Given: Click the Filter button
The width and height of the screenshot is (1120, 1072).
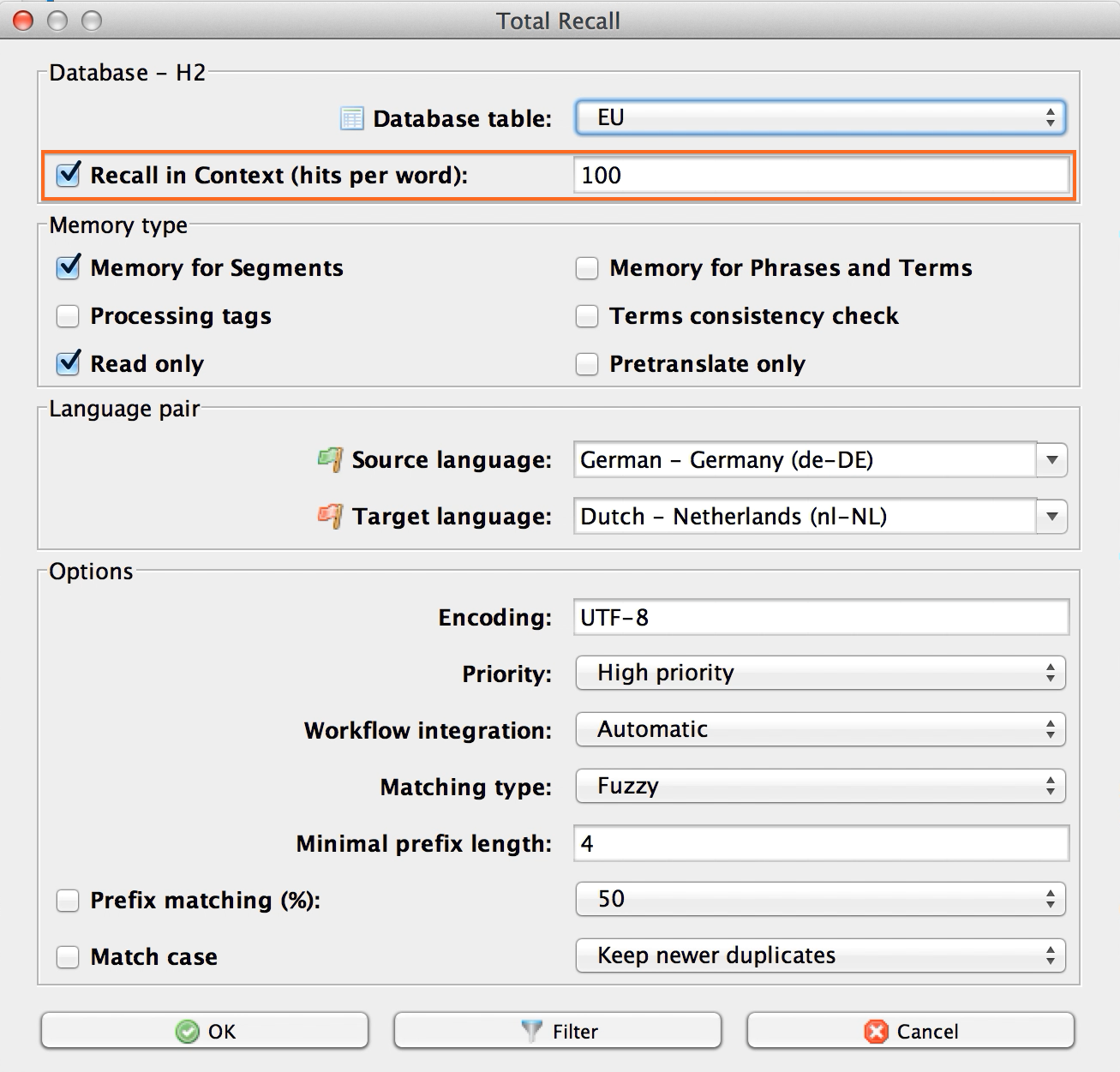Looking at the screenshot, I should pos(558,1031).
